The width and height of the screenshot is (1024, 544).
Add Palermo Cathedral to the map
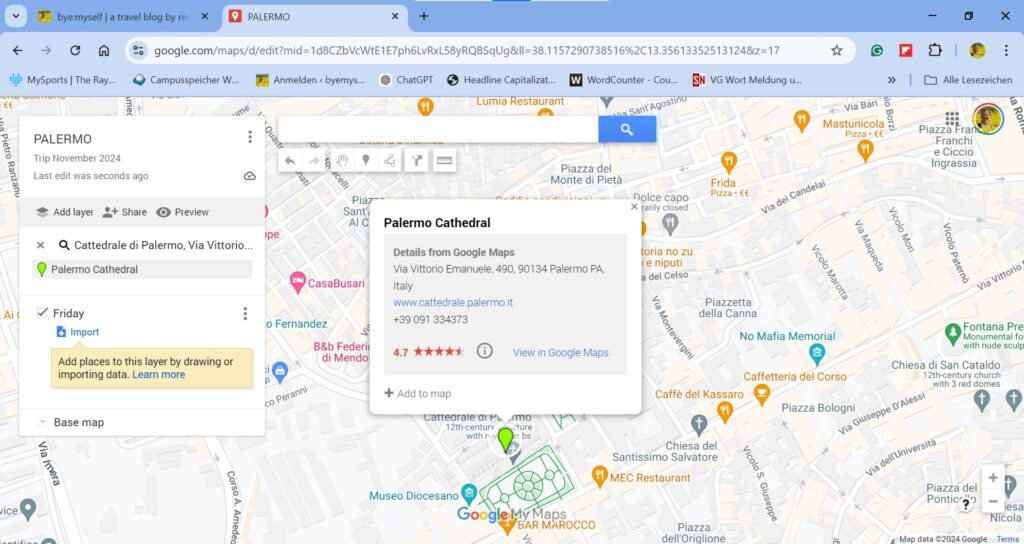418,393
